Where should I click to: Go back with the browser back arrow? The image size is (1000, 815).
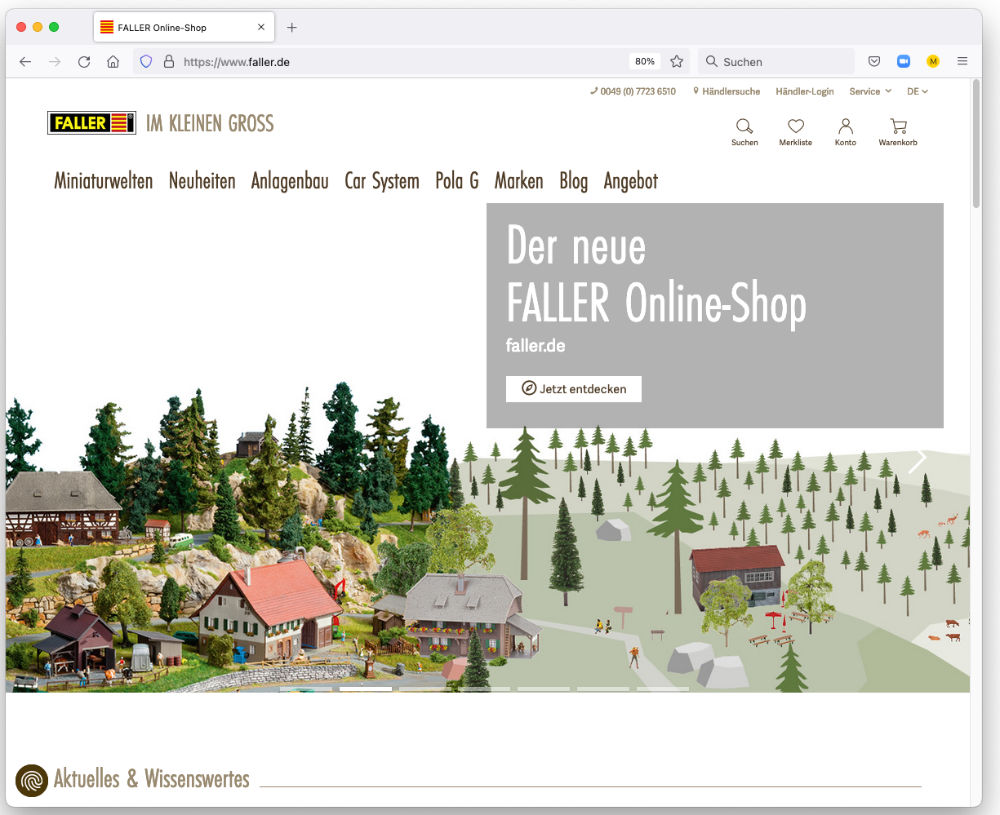point(25,62)
